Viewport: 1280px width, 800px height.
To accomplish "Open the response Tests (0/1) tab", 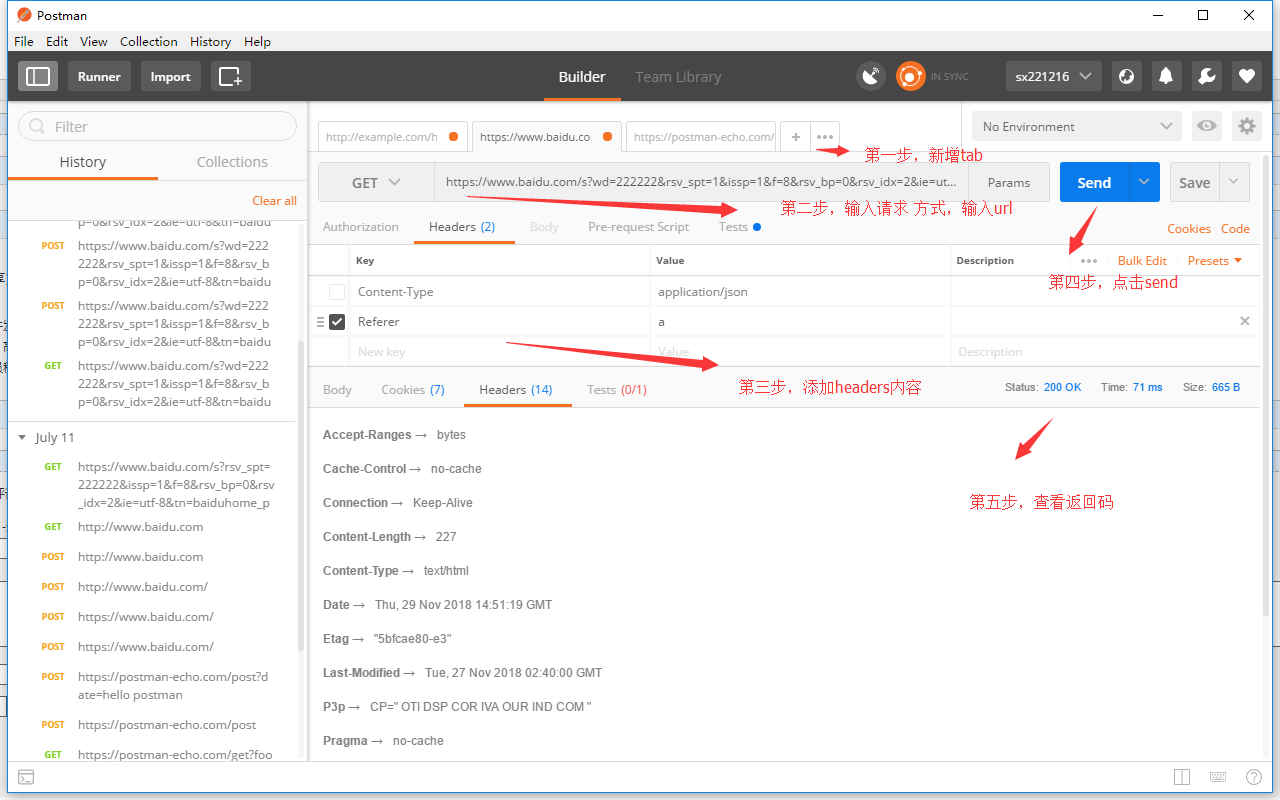I will pos(617,390).
